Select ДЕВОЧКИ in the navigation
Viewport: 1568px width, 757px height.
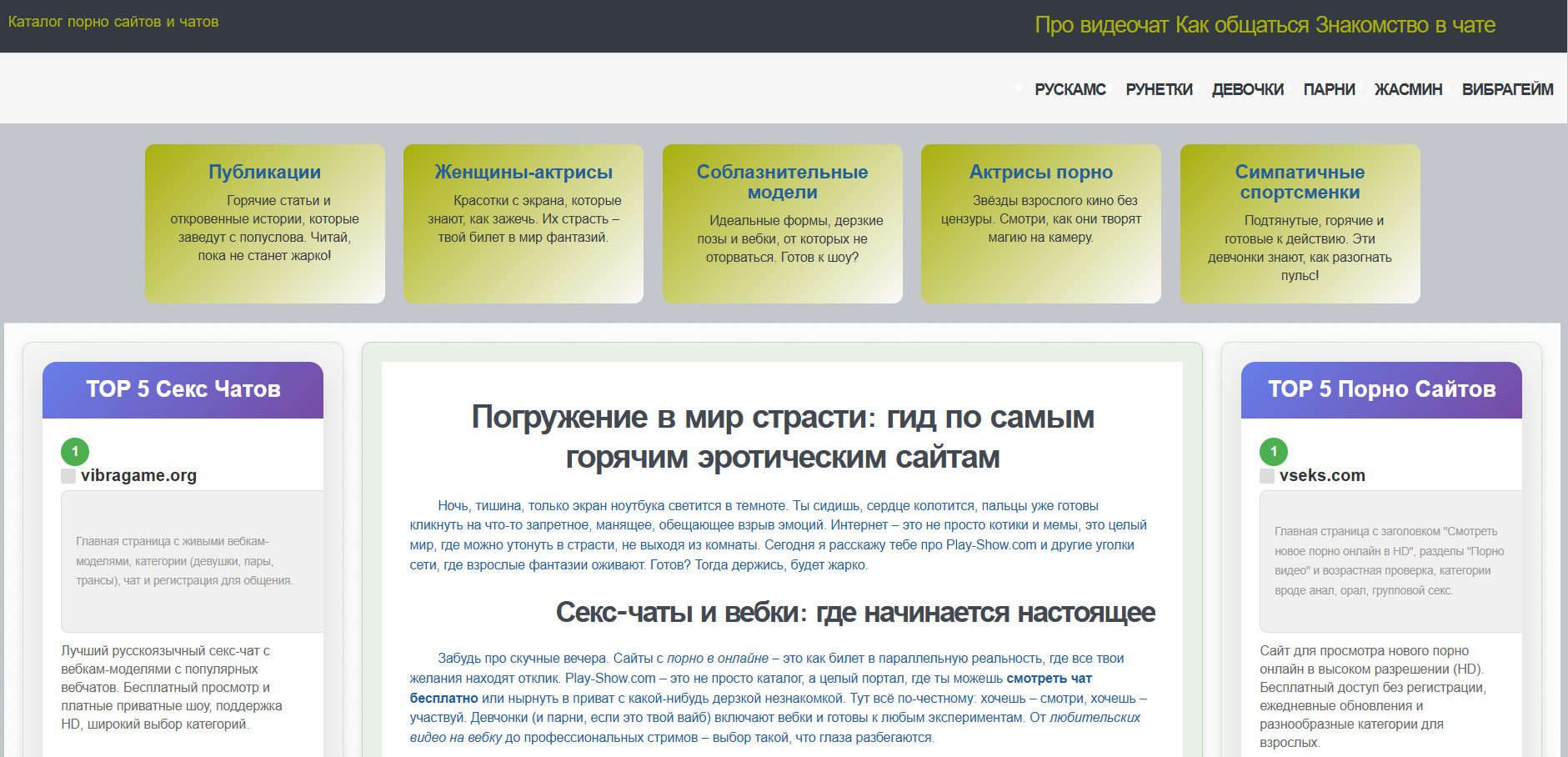[x=1247, y=89]
